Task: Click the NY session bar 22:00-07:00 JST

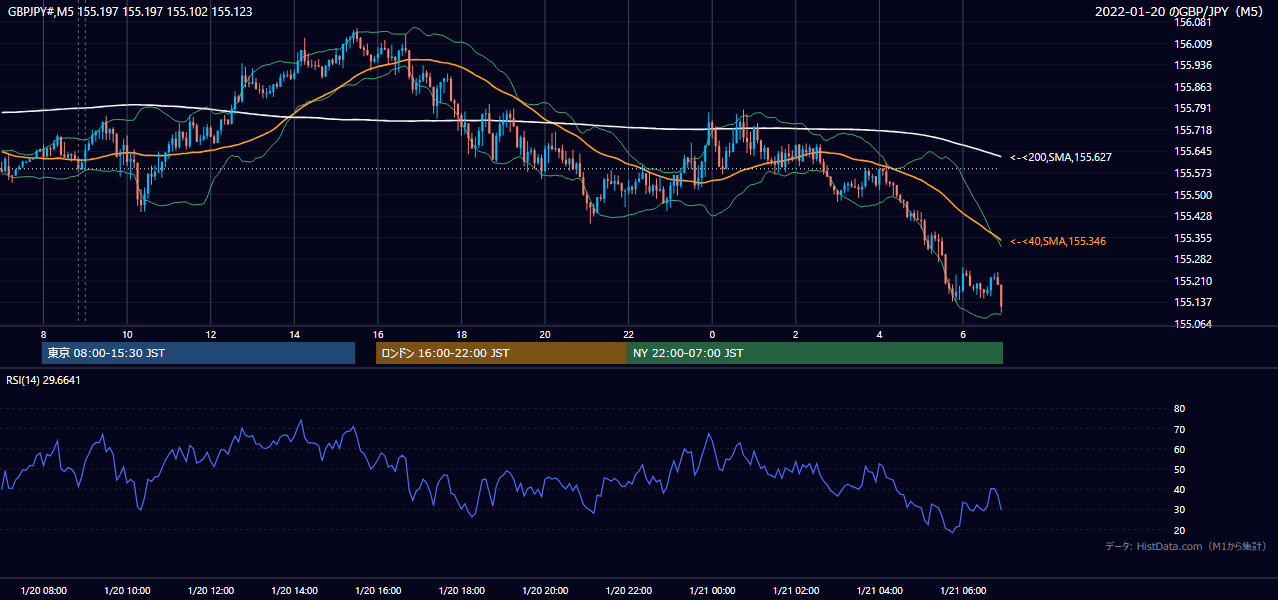Action: pos(815,353)
